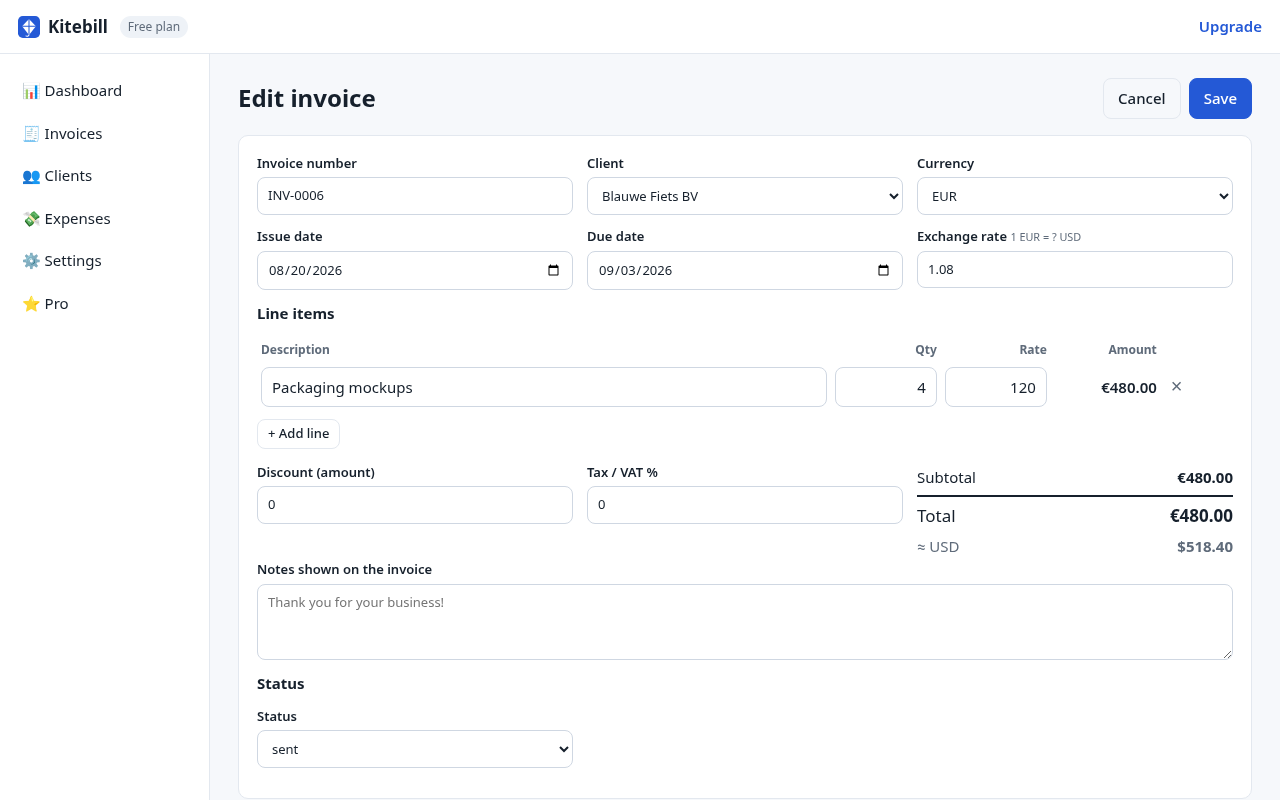1280x800 pixels.
Task: Focus the Discount amount field
Action: 415,505
